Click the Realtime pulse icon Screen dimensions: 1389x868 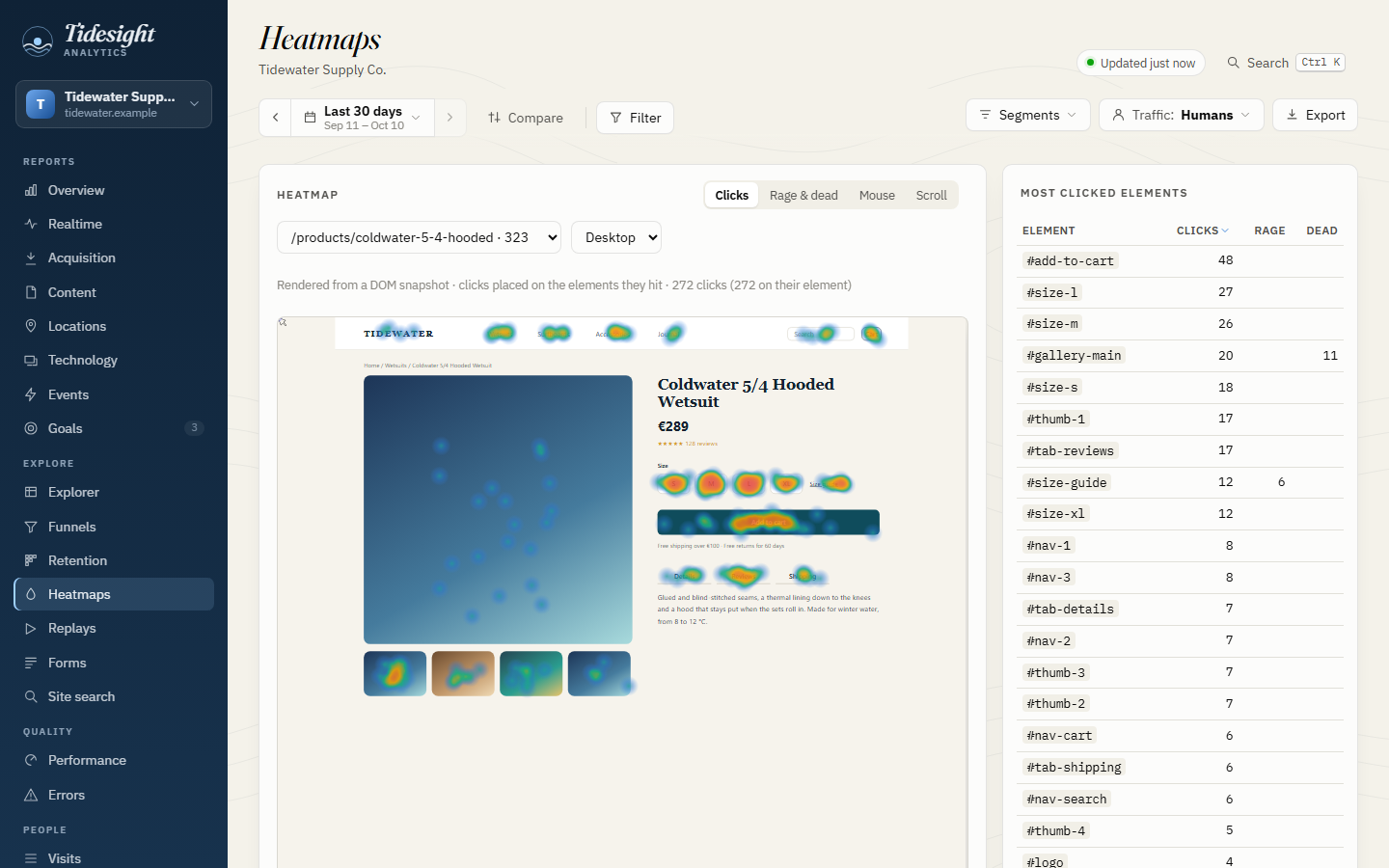[31, 224]
